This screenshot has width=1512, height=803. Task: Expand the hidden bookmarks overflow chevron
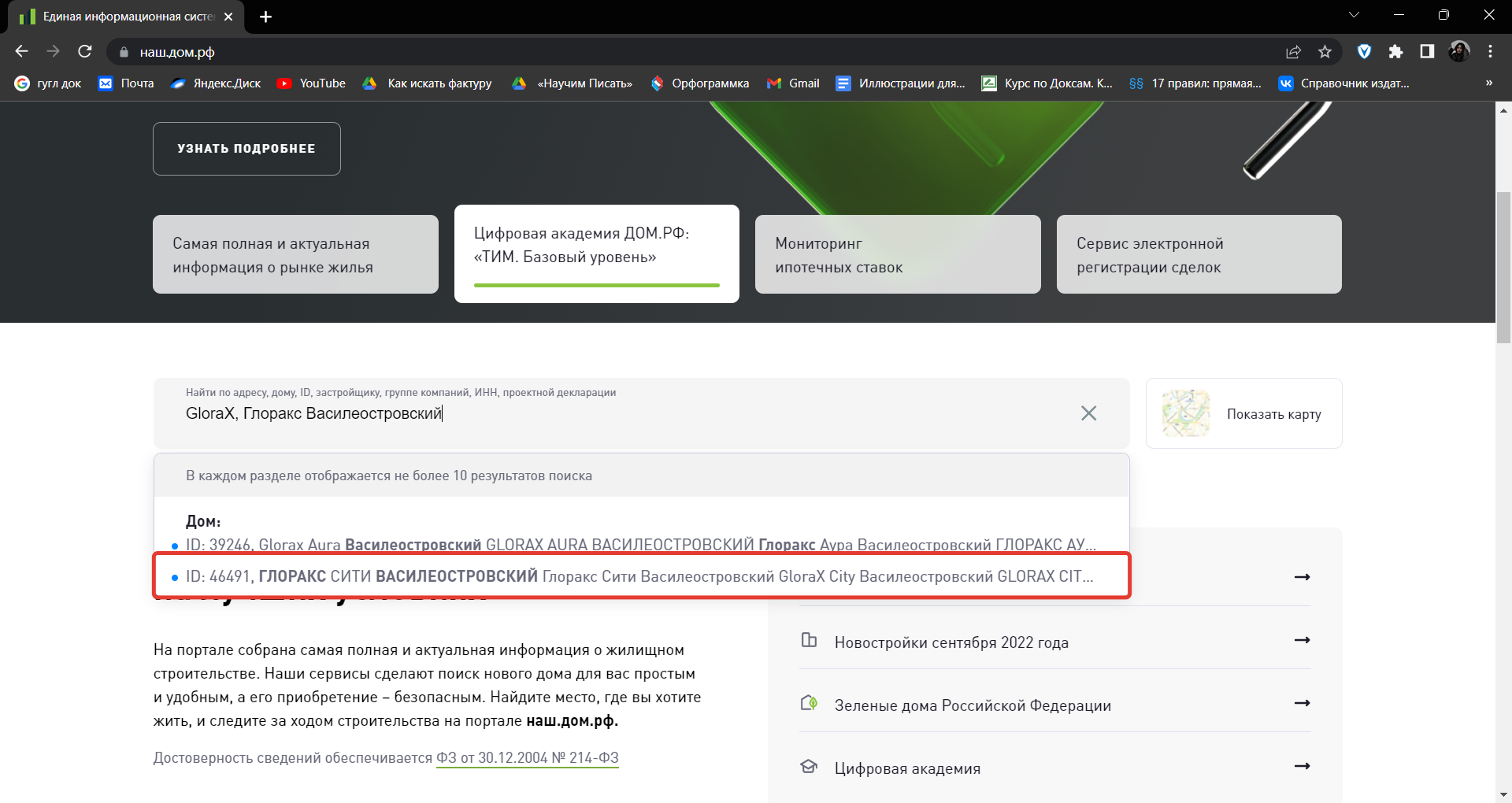tap(1488, 83)
